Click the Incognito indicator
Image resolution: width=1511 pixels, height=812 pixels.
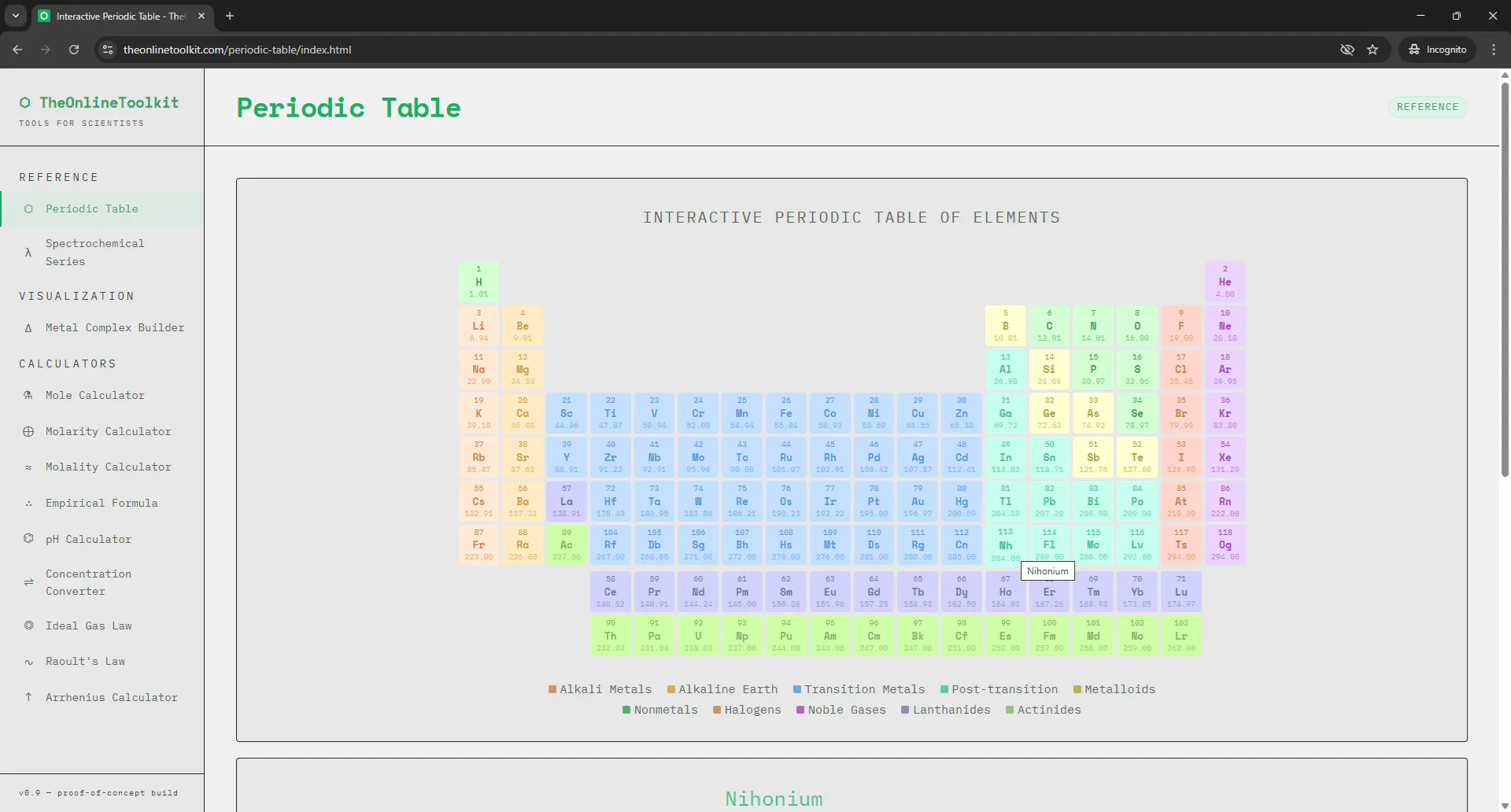(x=1437, y=50)
